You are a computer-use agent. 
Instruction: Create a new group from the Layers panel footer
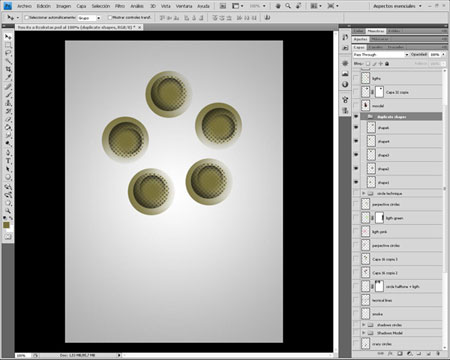[x=419, y=353]
